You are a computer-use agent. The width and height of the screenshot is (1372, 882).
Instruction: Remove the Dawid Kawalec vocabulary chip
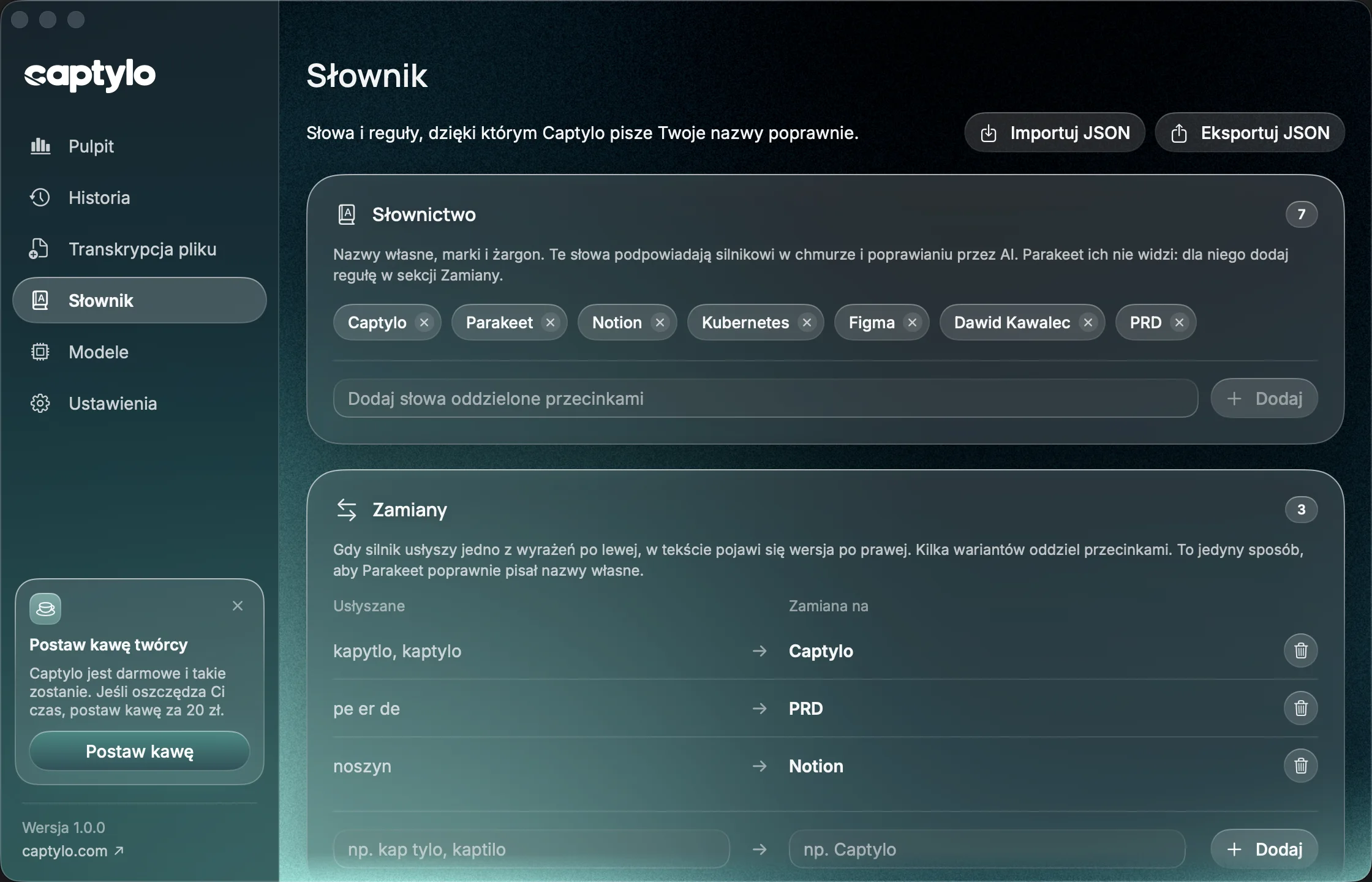pos(1088,322)
